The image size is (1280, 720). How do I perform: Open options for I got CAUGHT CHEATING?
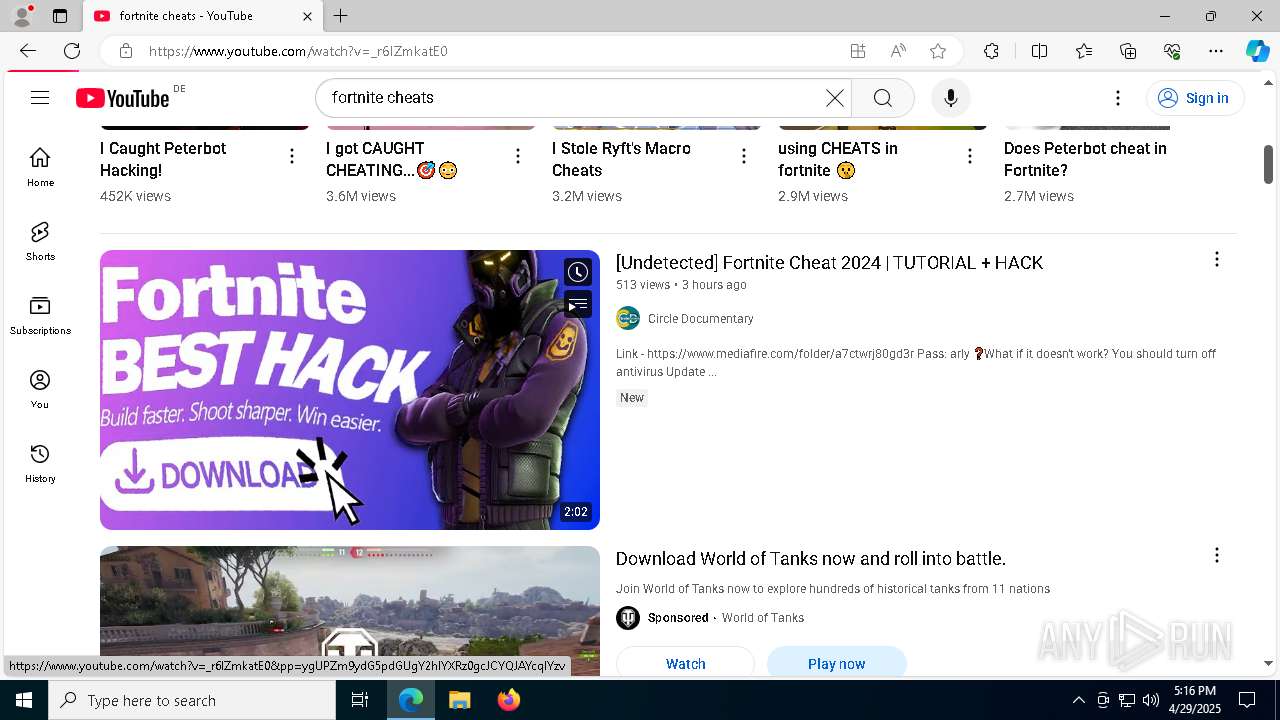click(x=517, y=156)
